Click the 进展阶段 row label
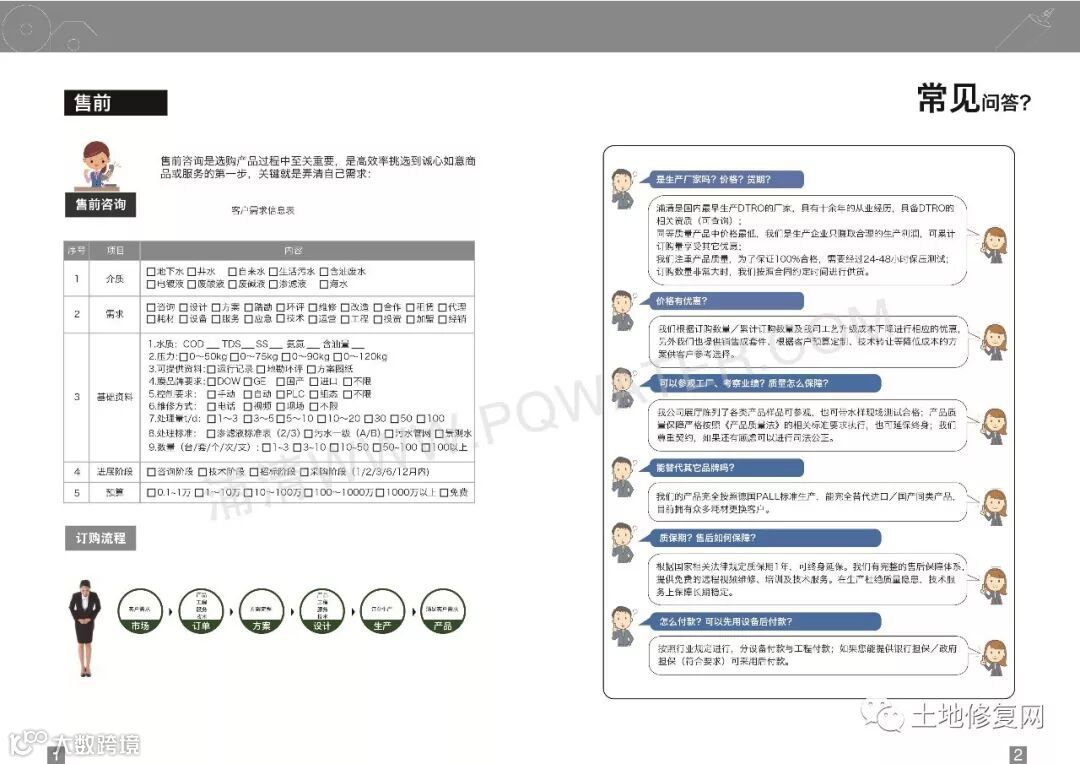Viewport: 1080px width, 764px height. click(114, 472)
